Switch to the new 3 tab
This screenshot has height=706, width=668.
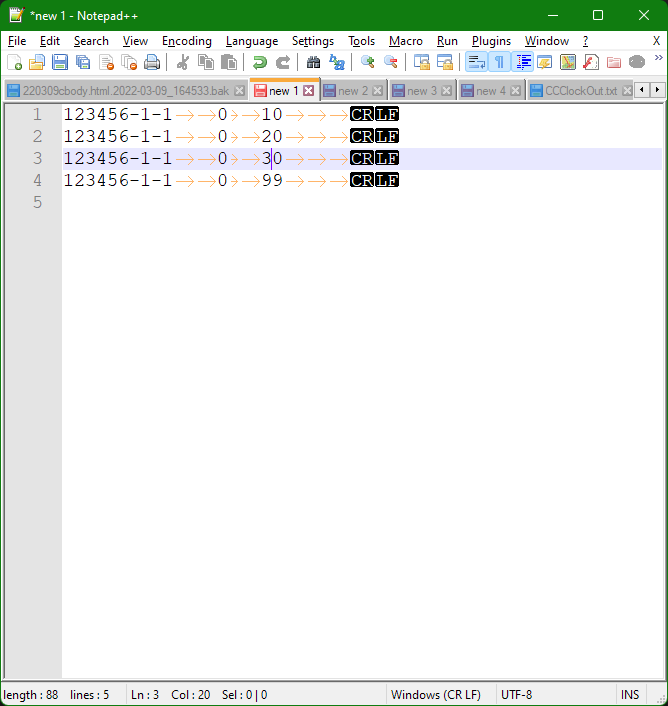[x=422, y=91]
